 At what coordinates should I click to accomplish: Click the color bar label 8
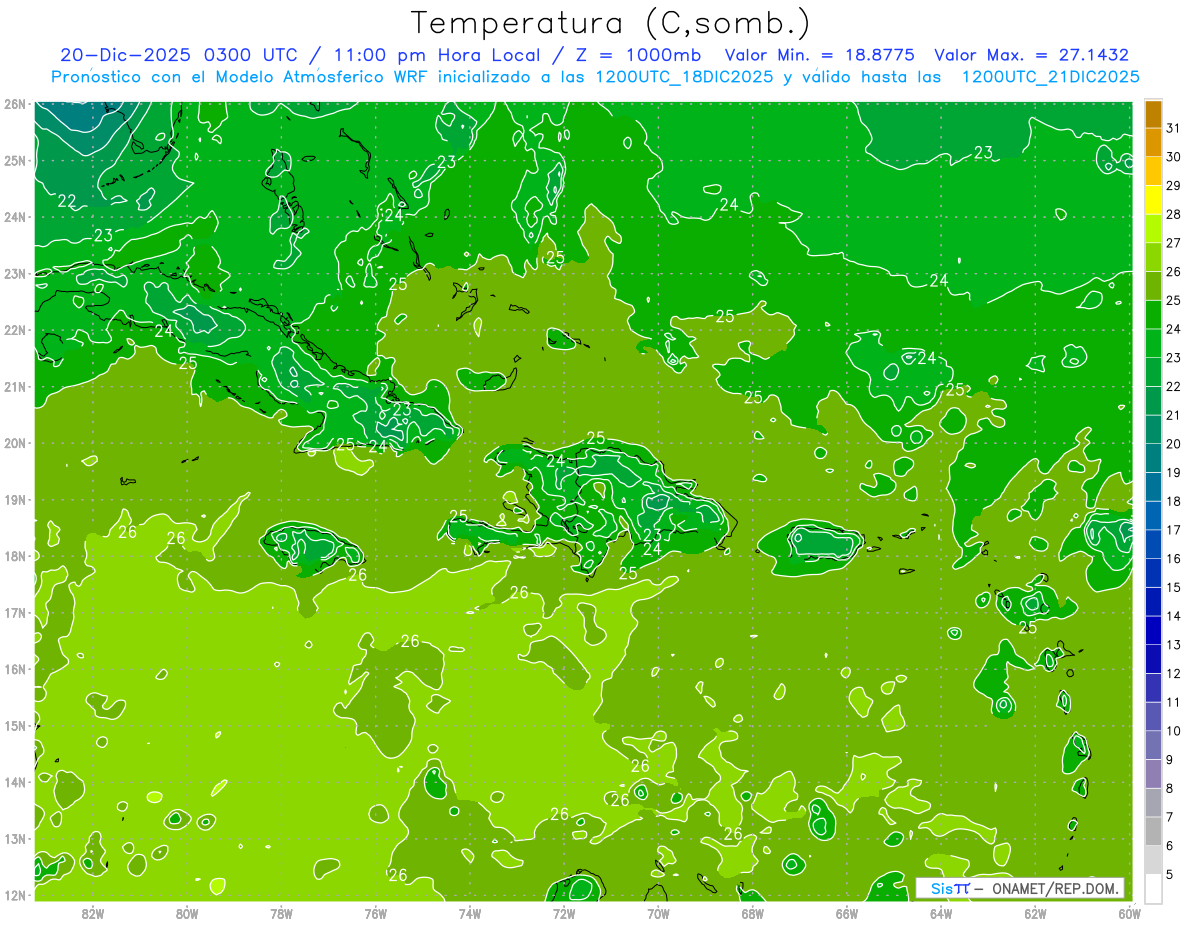click(x=1170, y=788)
